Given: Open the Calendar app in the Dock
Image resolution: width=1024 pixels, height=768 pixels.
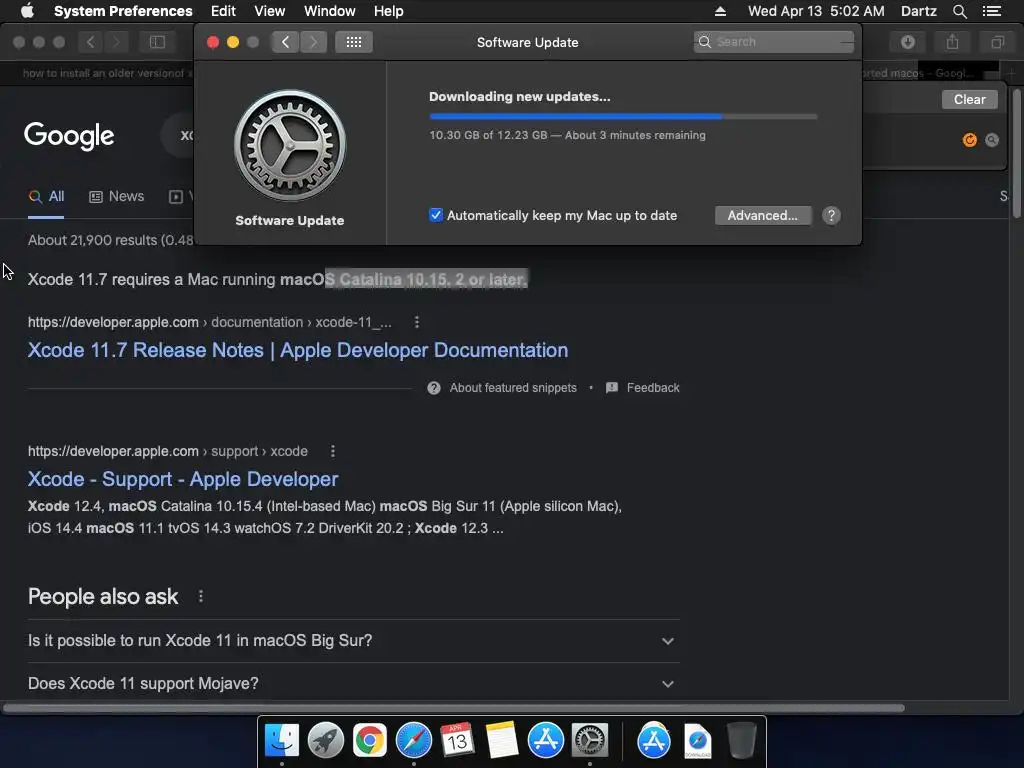Looking at the screenshot, I should click(x=457, y=741).
